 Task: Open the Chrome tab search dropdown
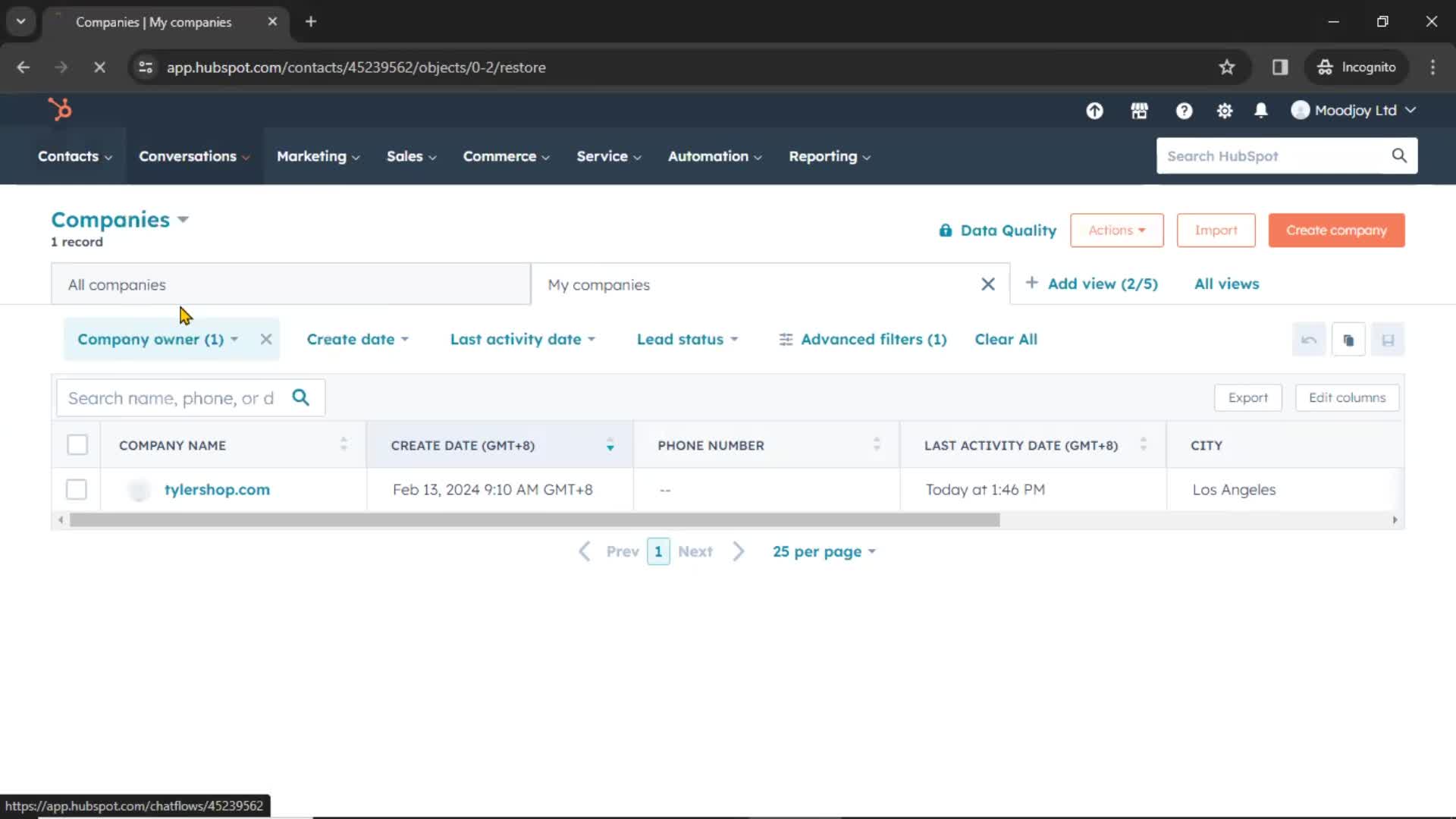click(21, 21)
